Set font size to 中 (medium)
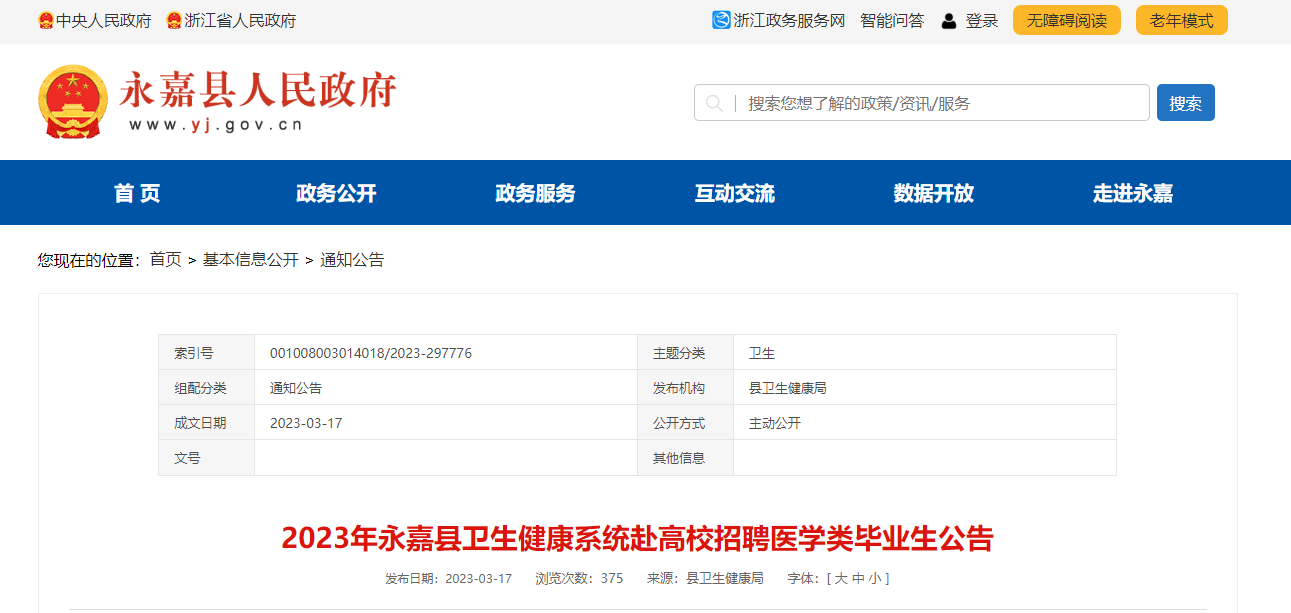Viewport: 1291px width, 613px height. (x=857, y=578)
